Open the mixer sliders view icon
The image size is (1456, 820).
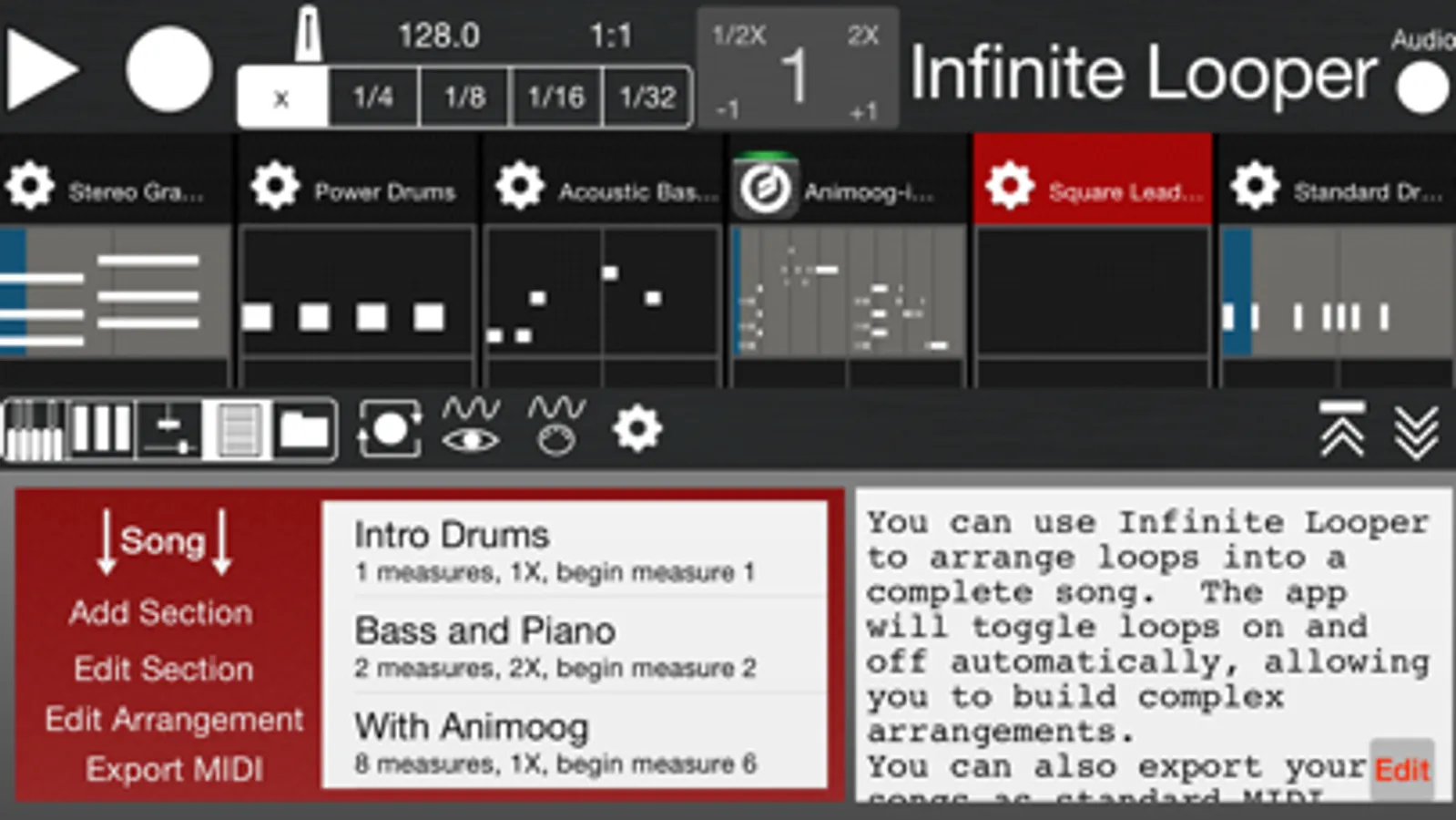pyautogui.click(x=168, y=429)
